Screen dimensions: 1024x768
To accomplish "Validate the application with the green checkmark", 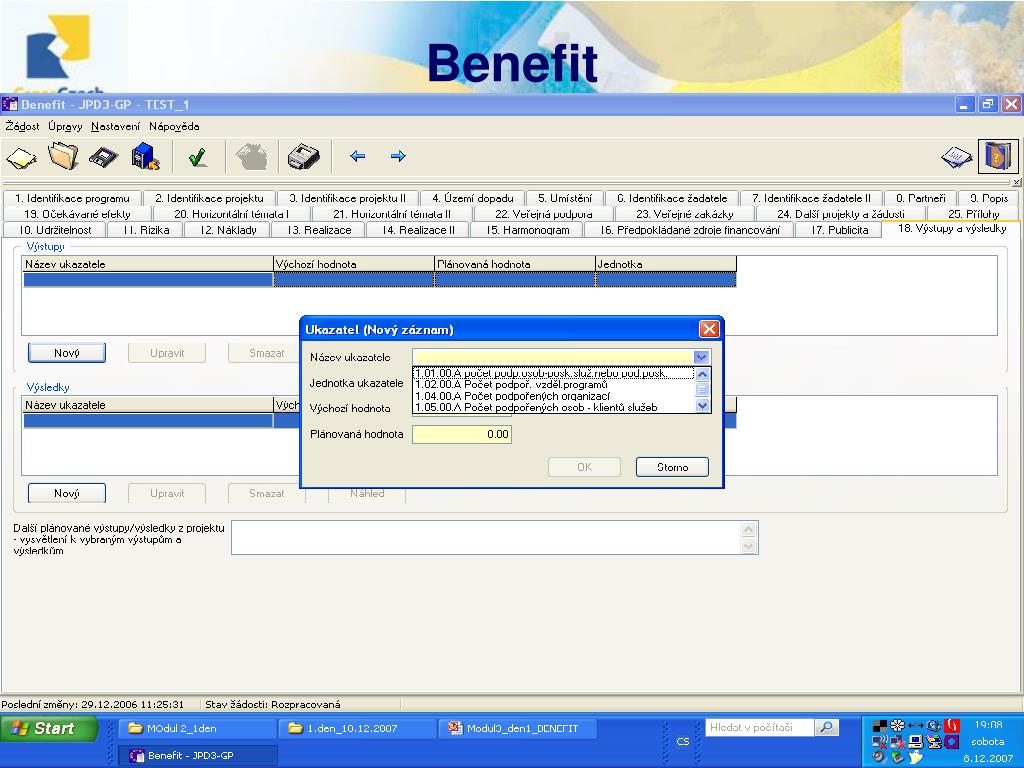I will click(197, 157).
